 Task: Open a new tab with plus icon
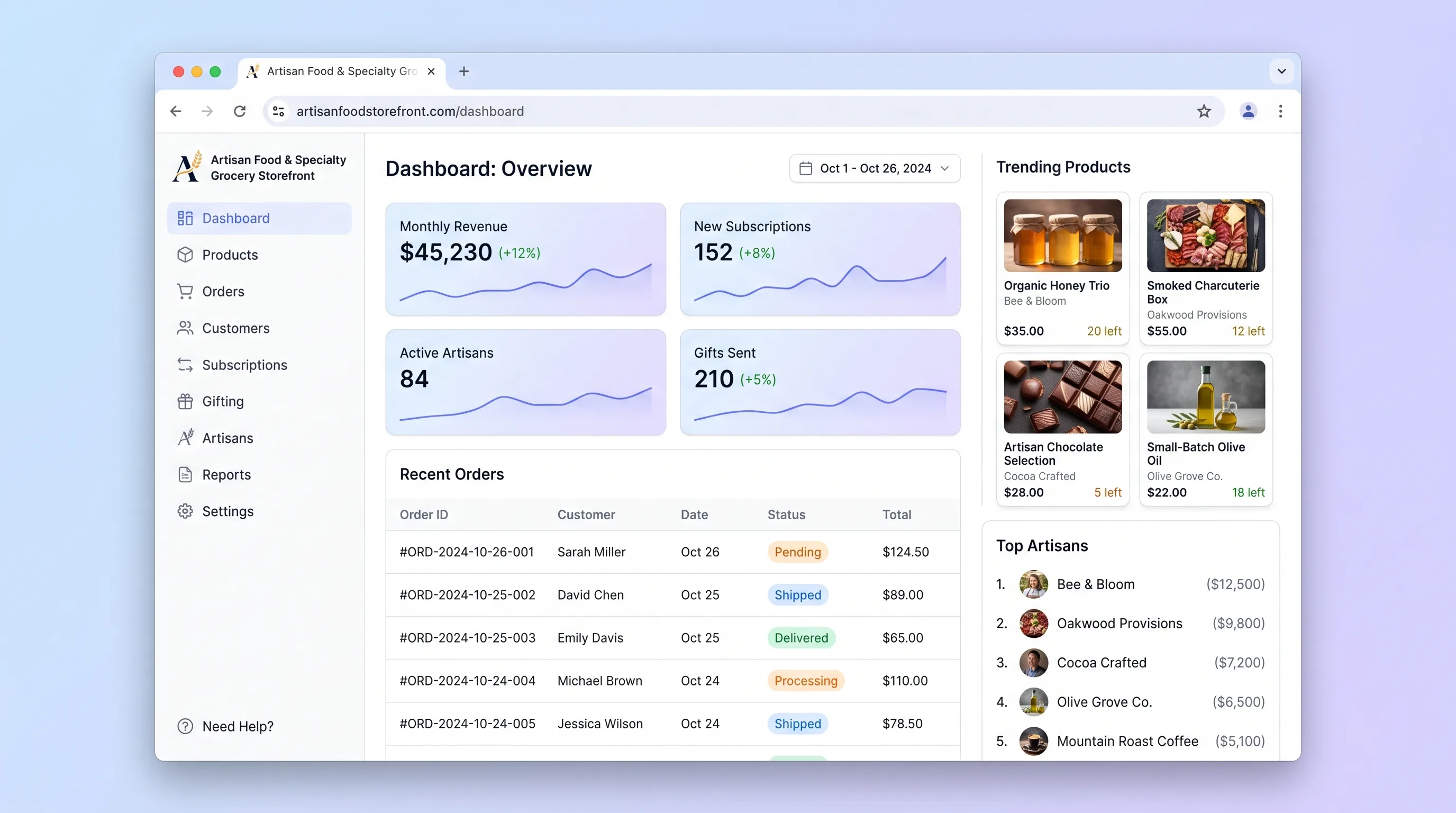[464, 71]
